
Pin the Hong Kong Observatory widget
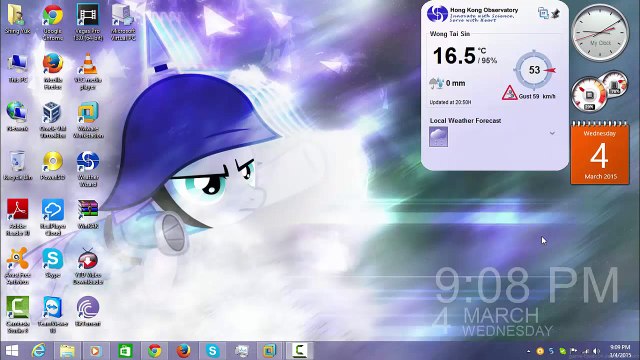tap(555, 13)
